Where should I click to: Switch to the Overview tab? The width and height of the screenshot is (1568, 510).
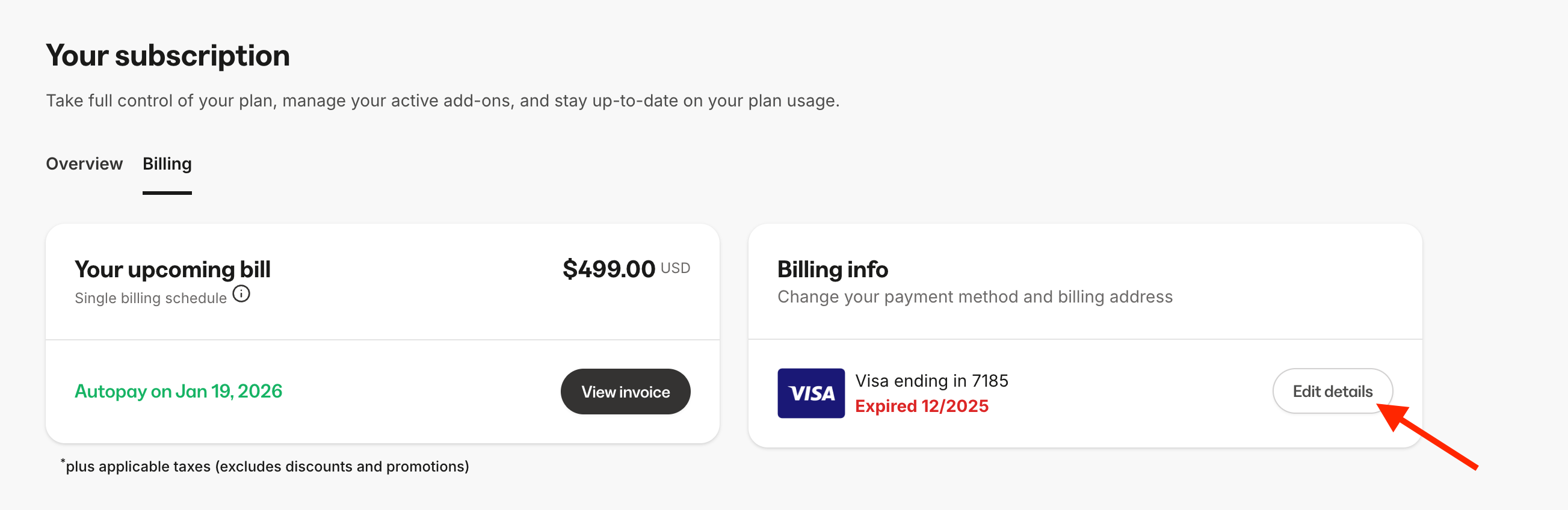(x=84, y=164)
